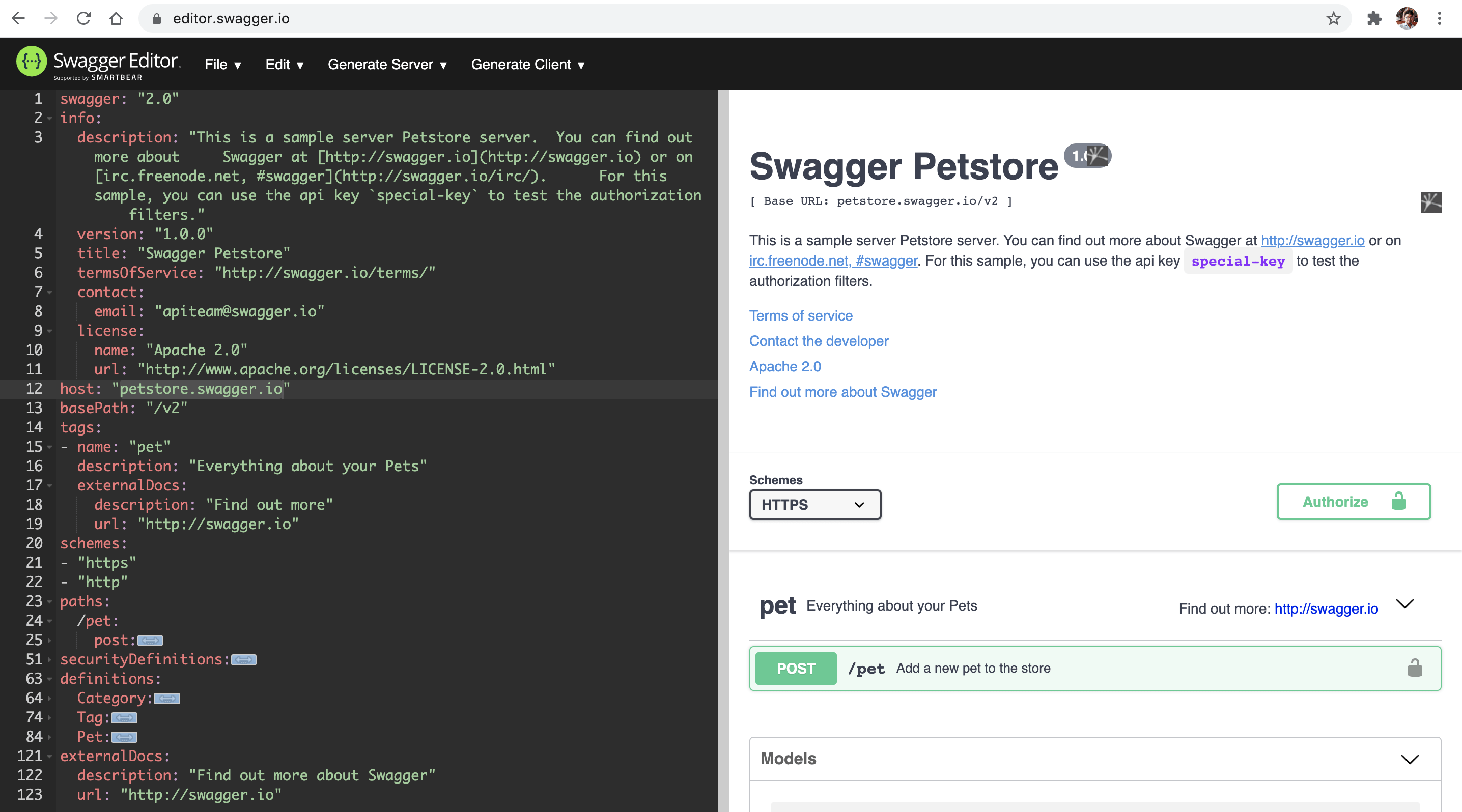Click the Authorize button
Image resolution: width=1462 pixels, height=812 pixels.
[1354, 501]
